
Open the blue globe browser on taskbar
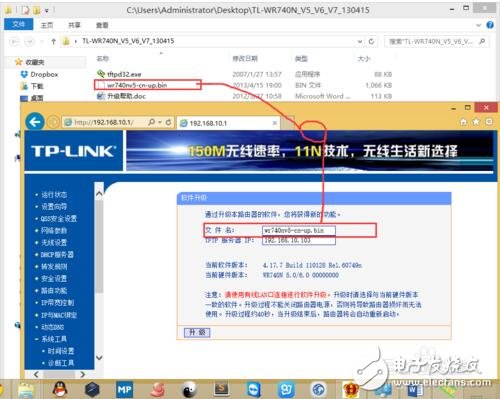pyautogui.click(x=319, y=389)
